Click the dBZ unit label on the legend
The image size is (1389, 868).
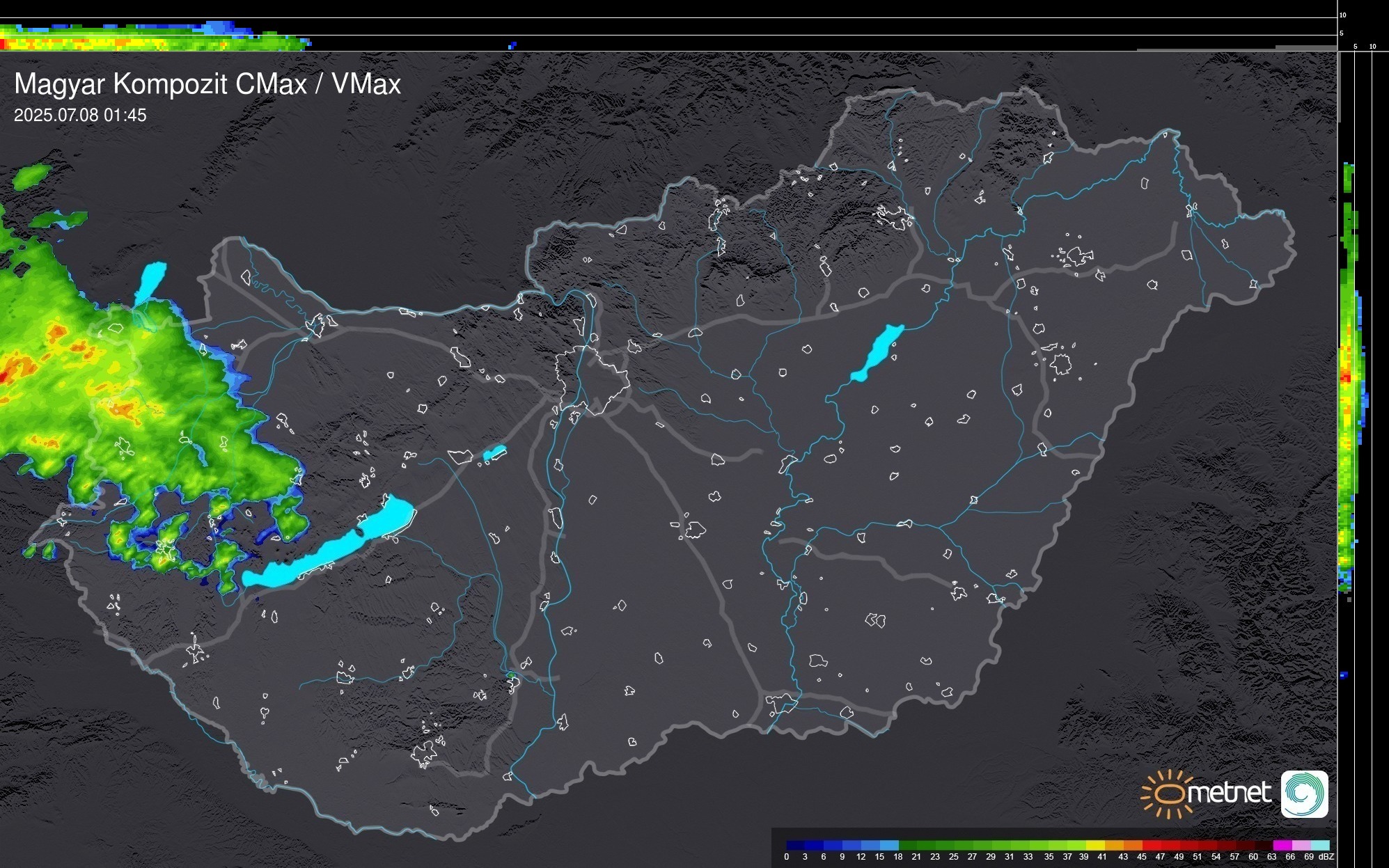(x=1326, y=857)
